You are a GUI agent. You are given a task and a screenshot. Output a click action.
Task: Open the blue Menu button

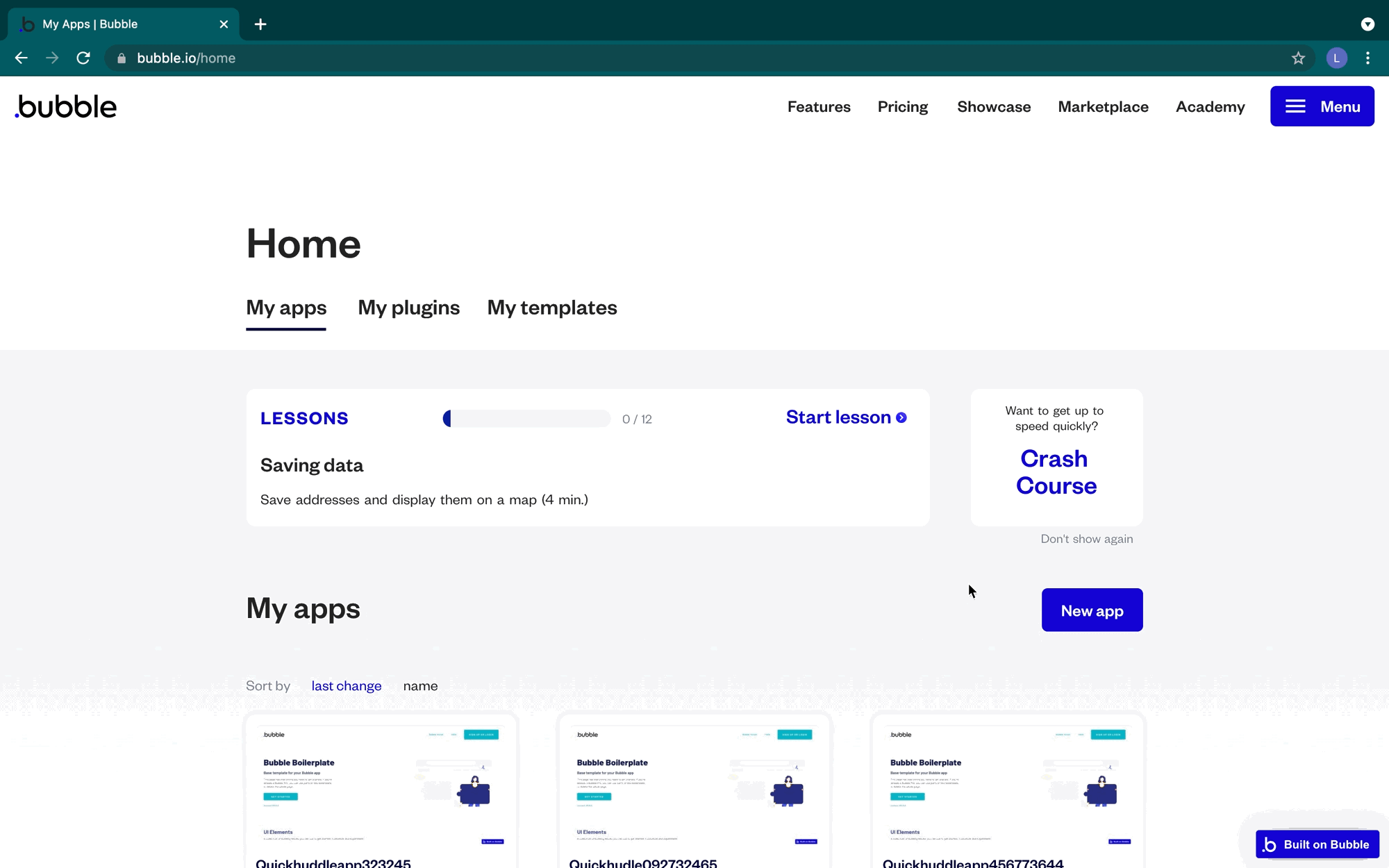(1322, 106)
